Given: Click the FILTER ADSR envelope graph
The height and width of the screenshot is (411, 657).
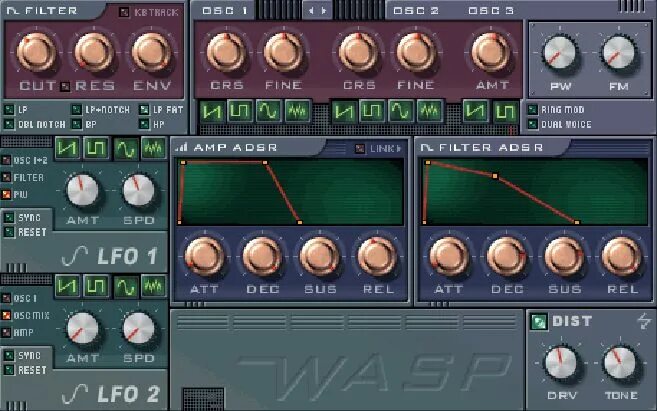Looking at the screenshot, I should pyautogui.click(x=535, y=192).
